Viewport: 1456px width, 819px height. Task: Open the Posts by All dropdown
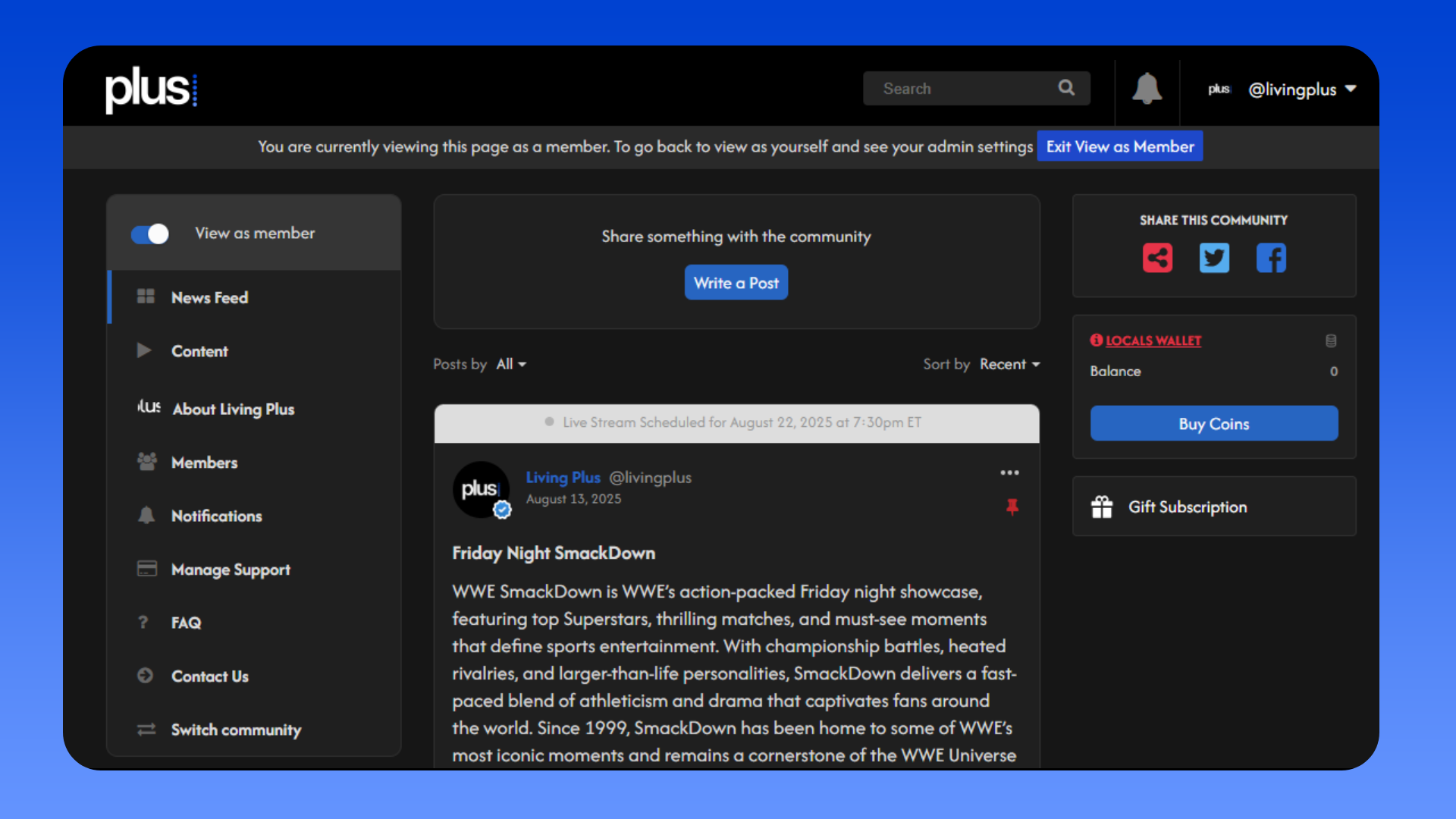[x=511, y=364]
